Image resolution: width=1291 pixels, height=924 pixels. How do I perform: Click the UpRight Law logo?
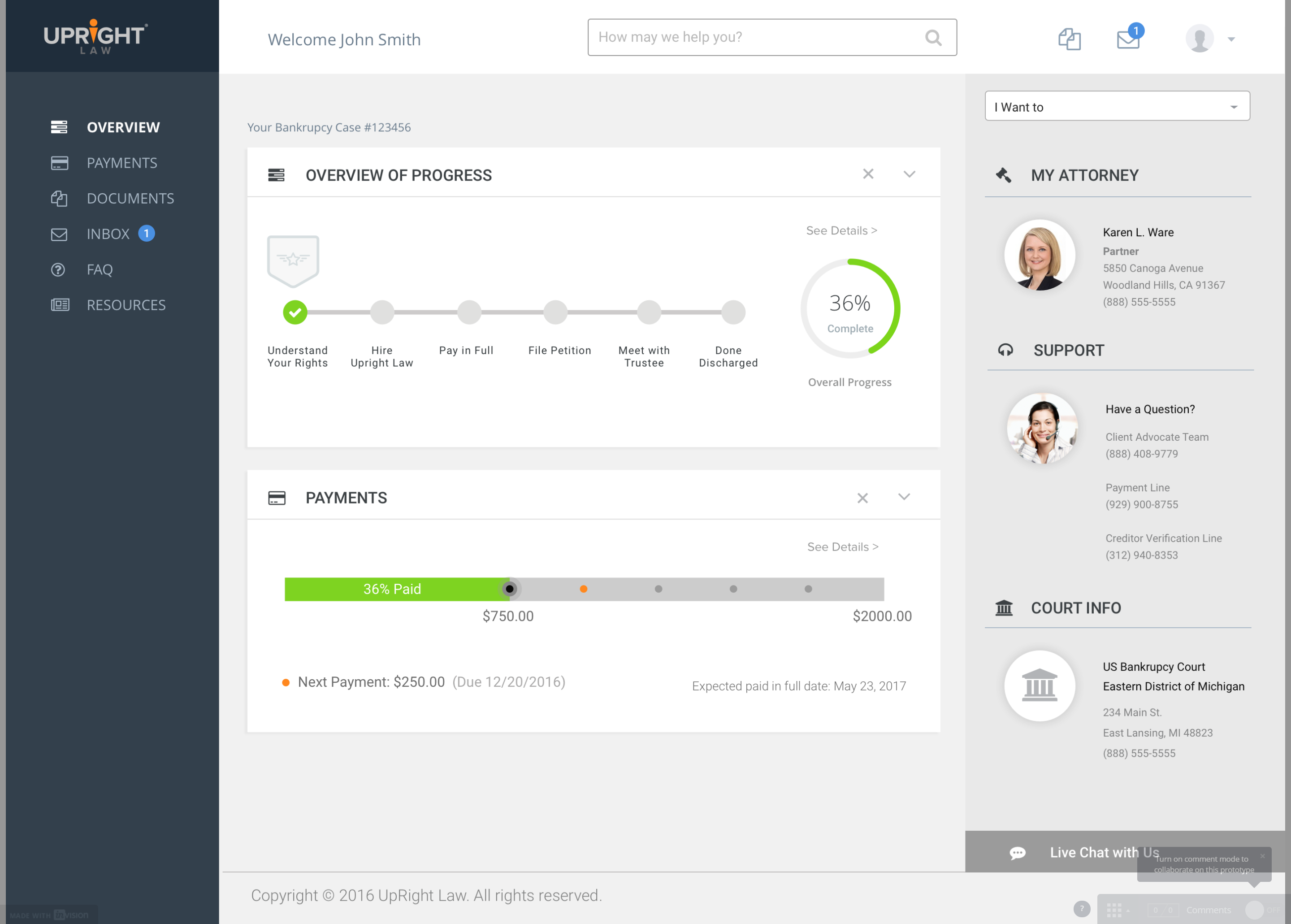click(x=95, y=37)
